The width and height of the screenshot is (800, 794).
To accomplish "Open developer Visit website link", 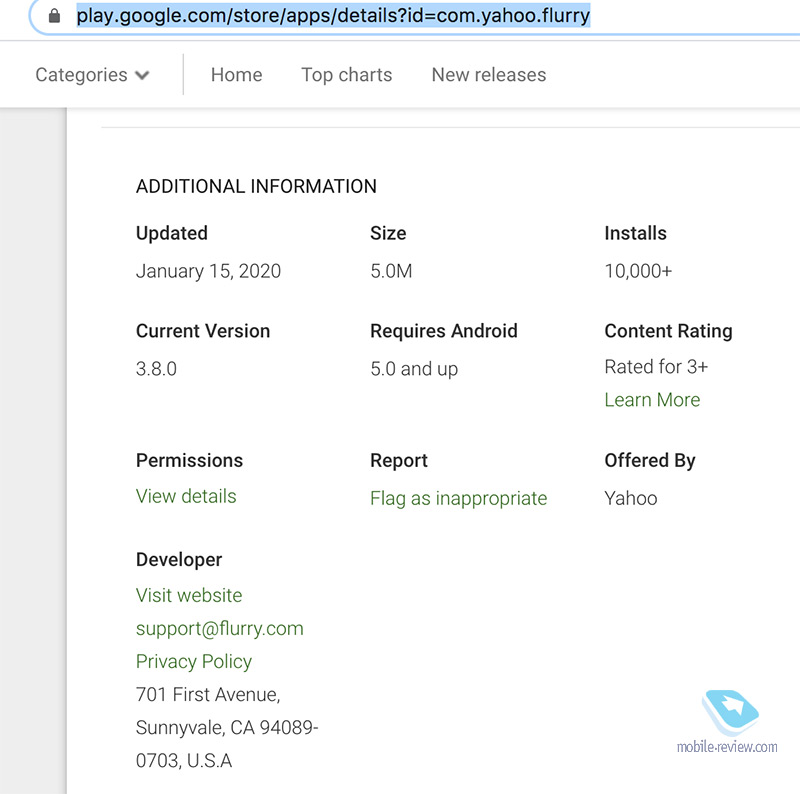I will click(189, 595).
